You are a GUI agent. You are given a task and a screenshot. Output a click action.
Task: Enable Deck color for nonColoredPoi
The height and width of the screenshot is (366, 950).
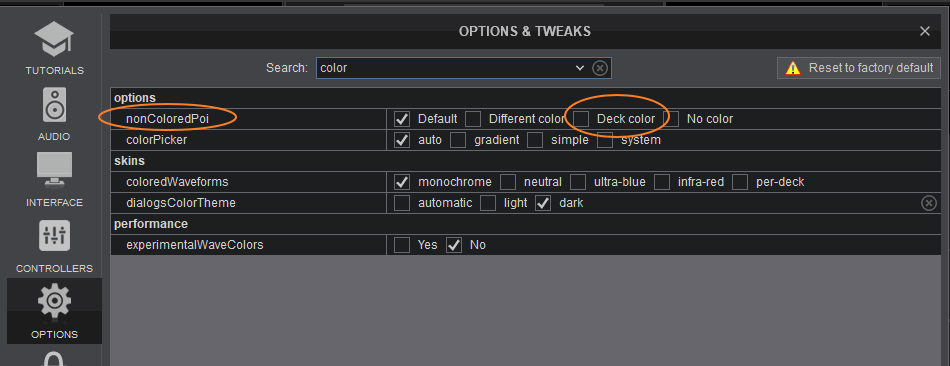pyautogui.click(x=581, y=119)
